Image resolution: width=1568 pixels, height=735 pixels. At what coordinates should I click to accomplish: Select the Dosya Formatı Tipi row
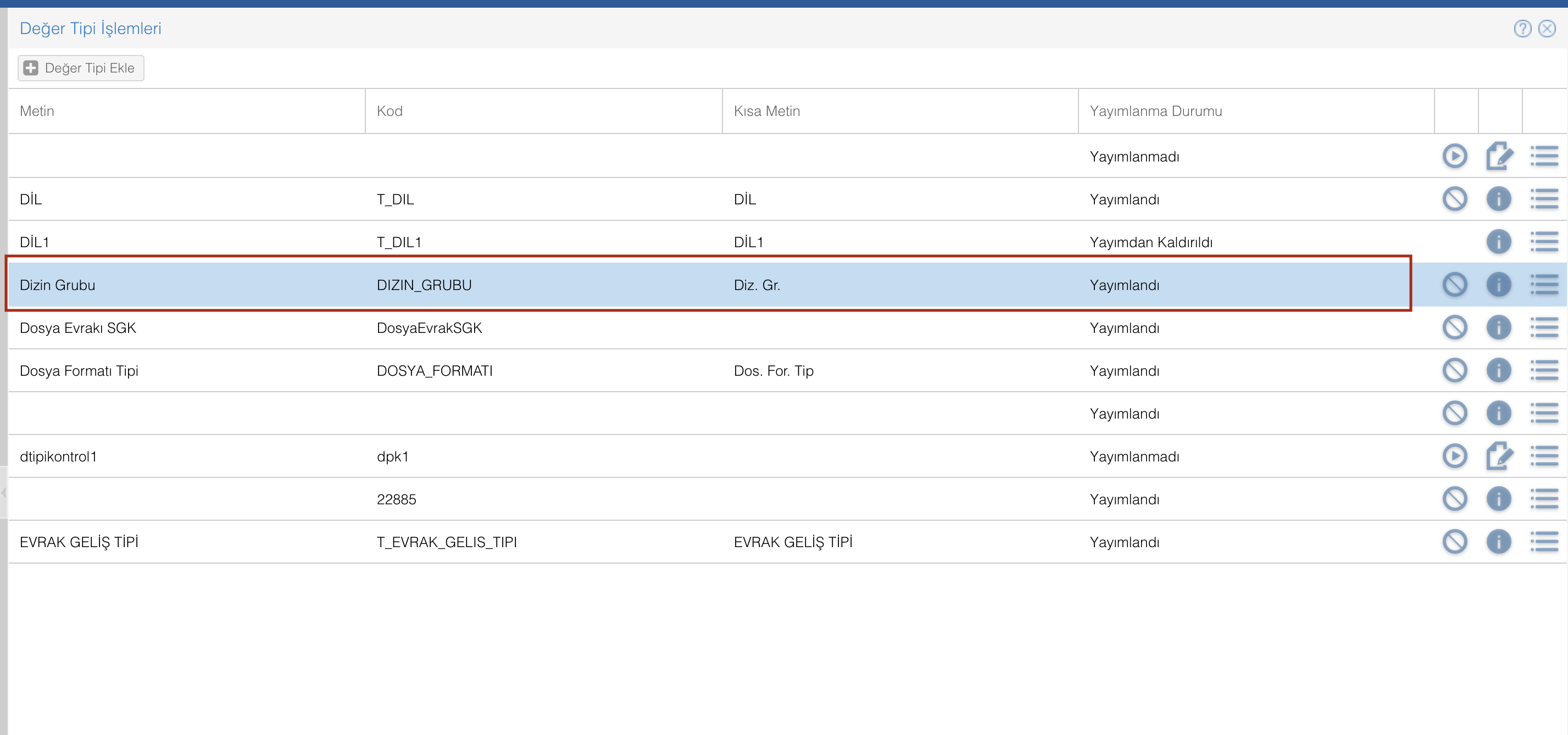click(79, 371)
